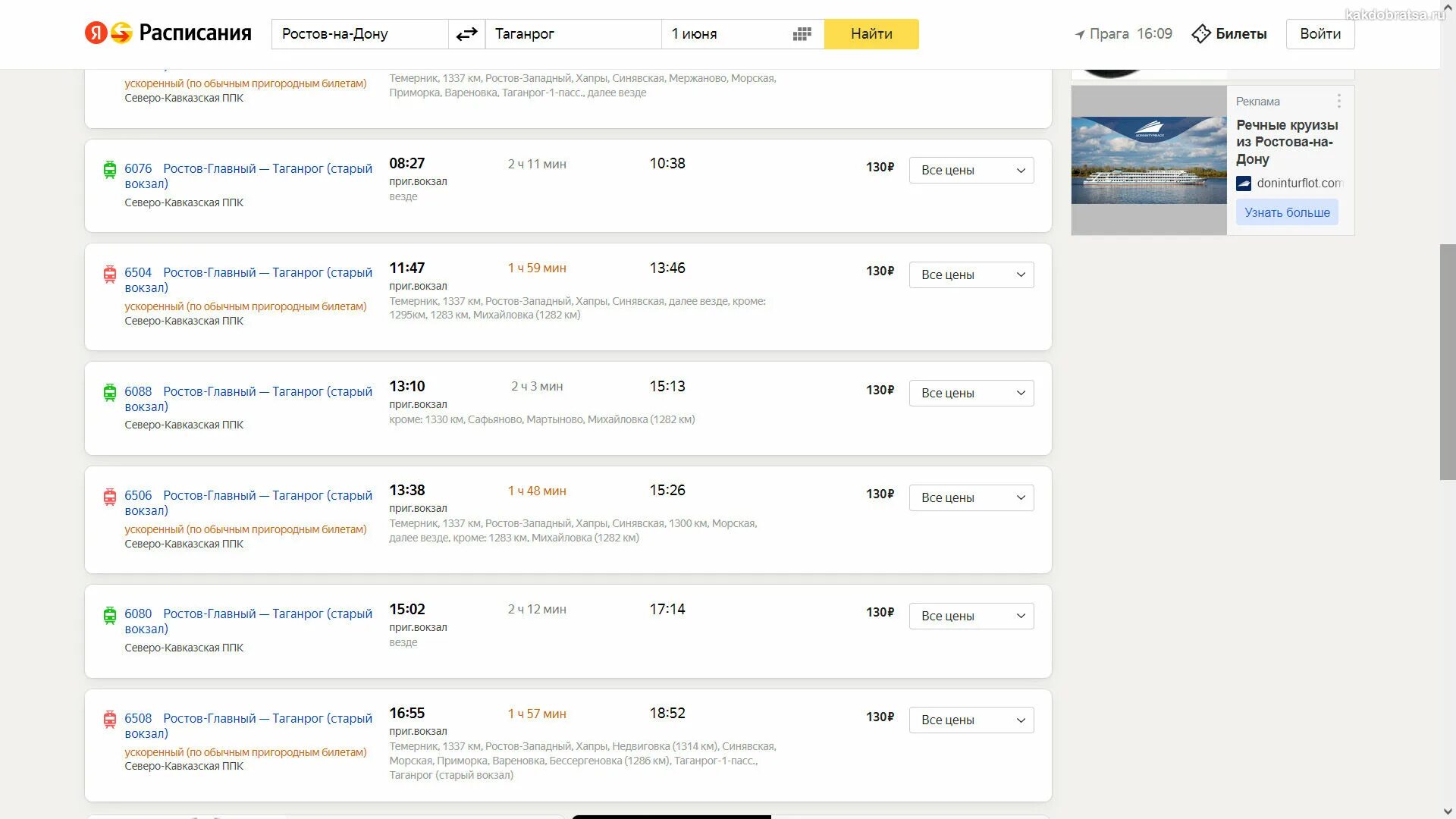Viewport: 1456px width, 819px height.
Task: Expand 'Все цены' dropdown for route 6088
Action: (970, 392)
